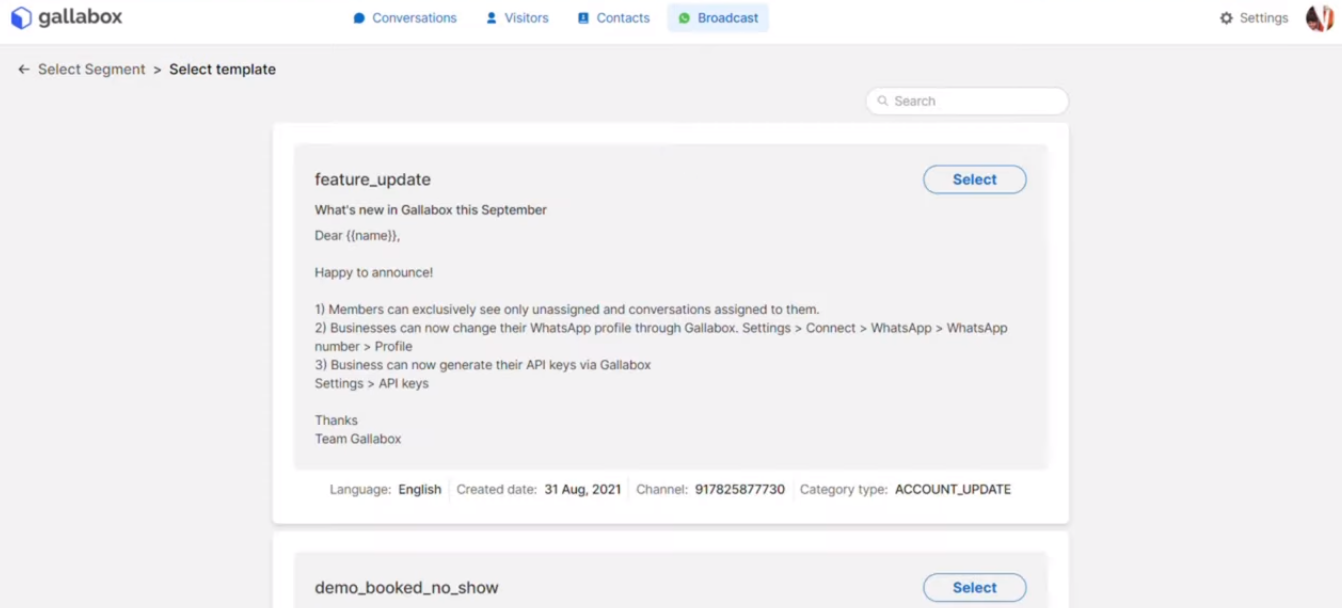Click the Category type ACCOUNT_UPDATE value
The height and width of the screenshot is (608, 1342).
(953, 490)
